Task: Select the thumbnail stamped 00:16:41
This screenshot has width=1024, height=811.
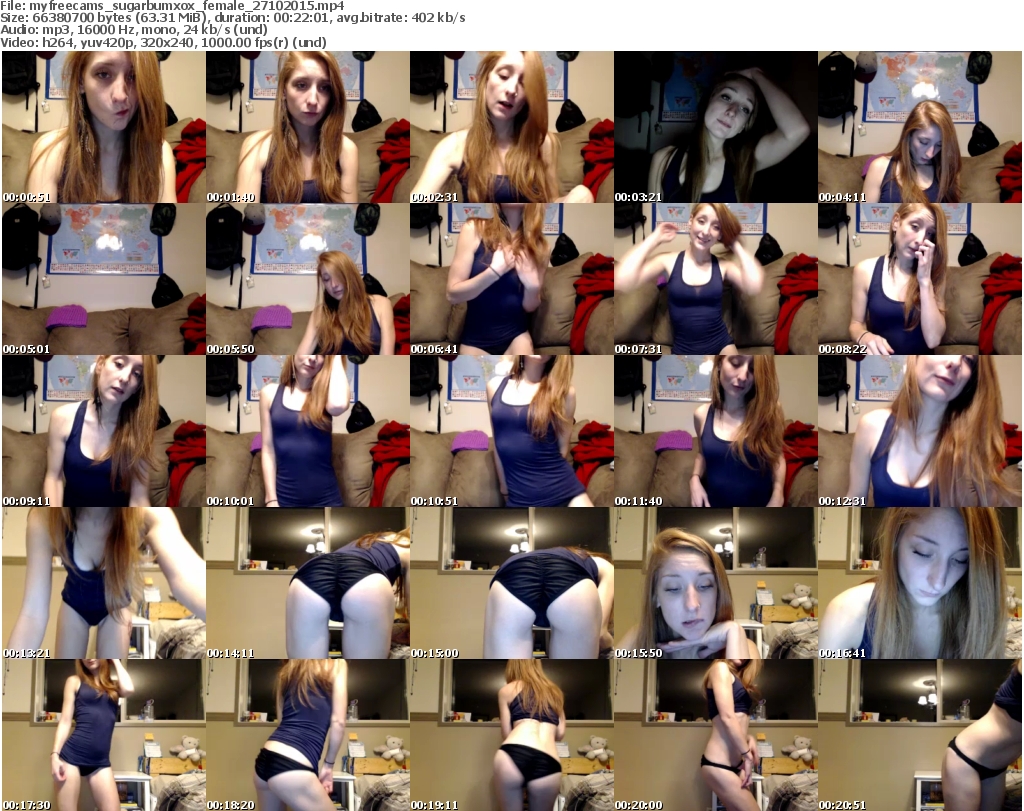Action: pyautogui.click(x=920, y=583)
